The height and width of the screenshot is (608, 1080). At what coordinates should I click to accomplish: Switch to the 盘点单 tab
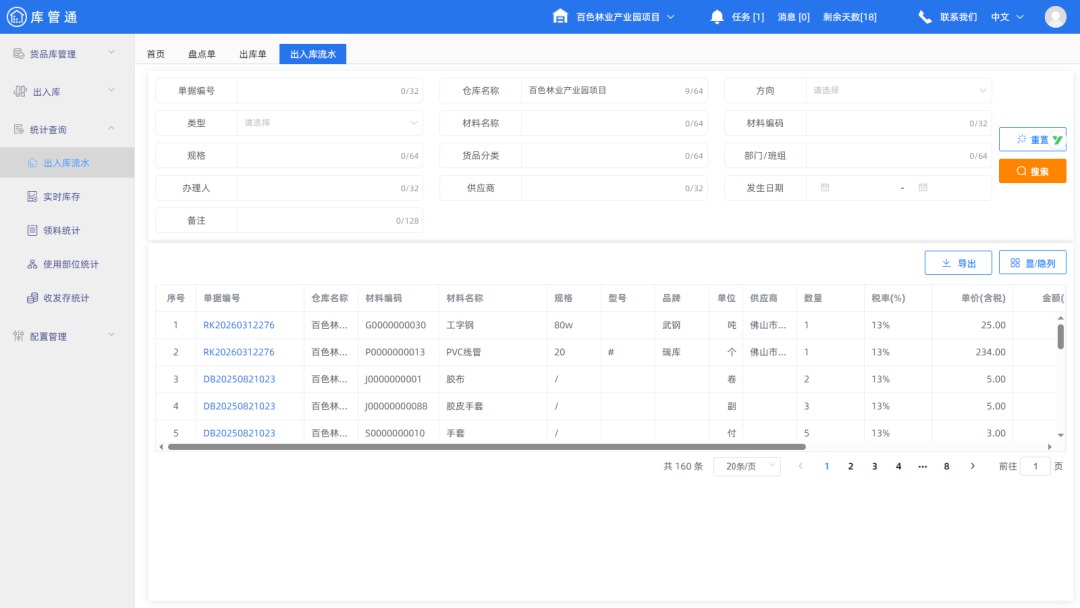(203, 53)
